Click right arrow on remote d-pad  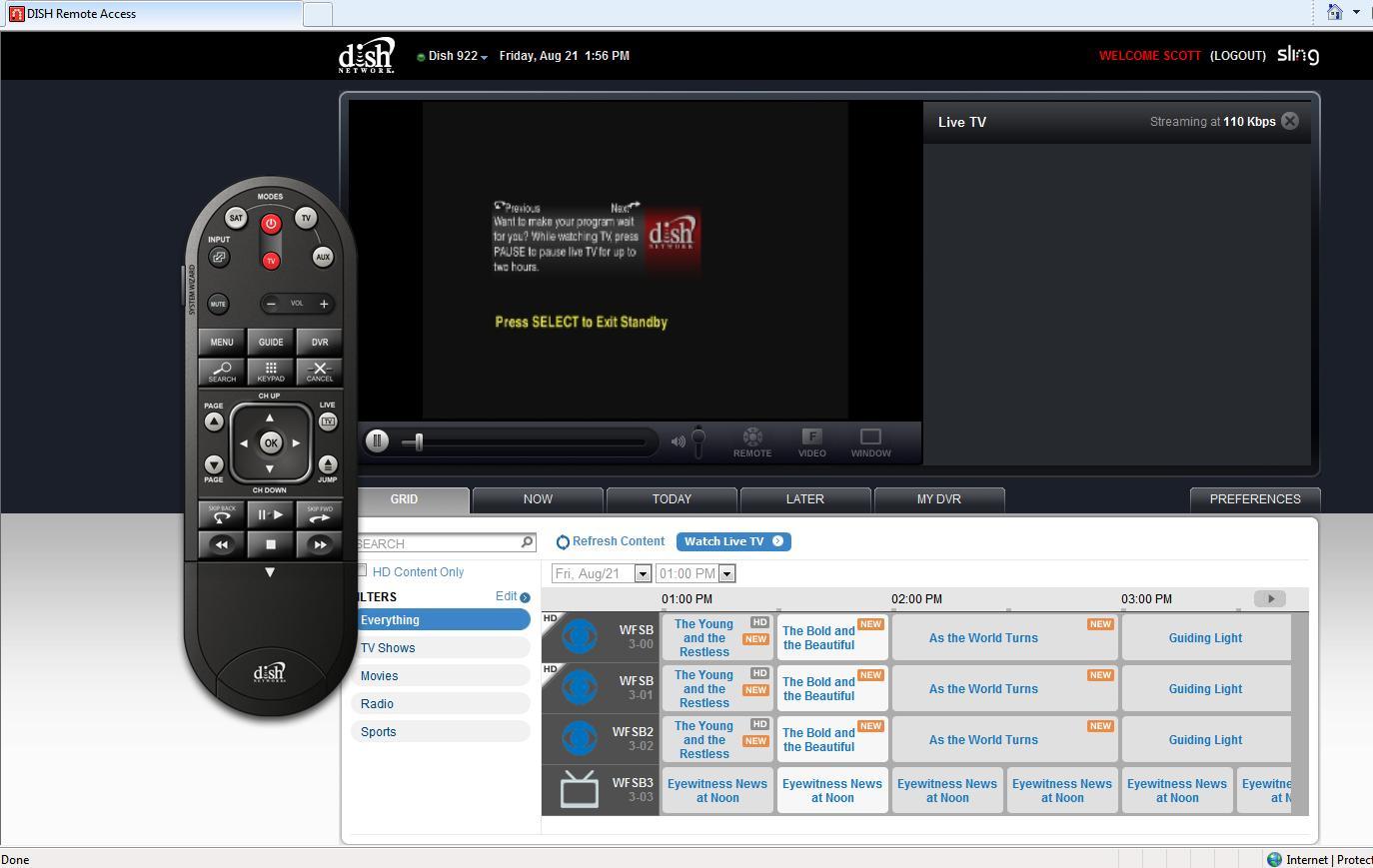[x=296, y=443]
